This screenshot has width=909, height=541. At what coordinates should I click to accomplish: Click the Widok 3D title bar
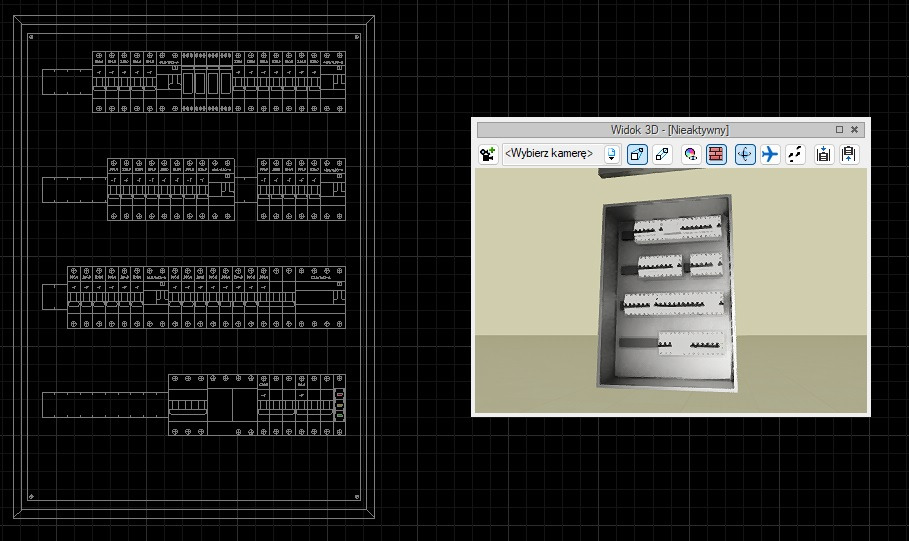(669, 130)
